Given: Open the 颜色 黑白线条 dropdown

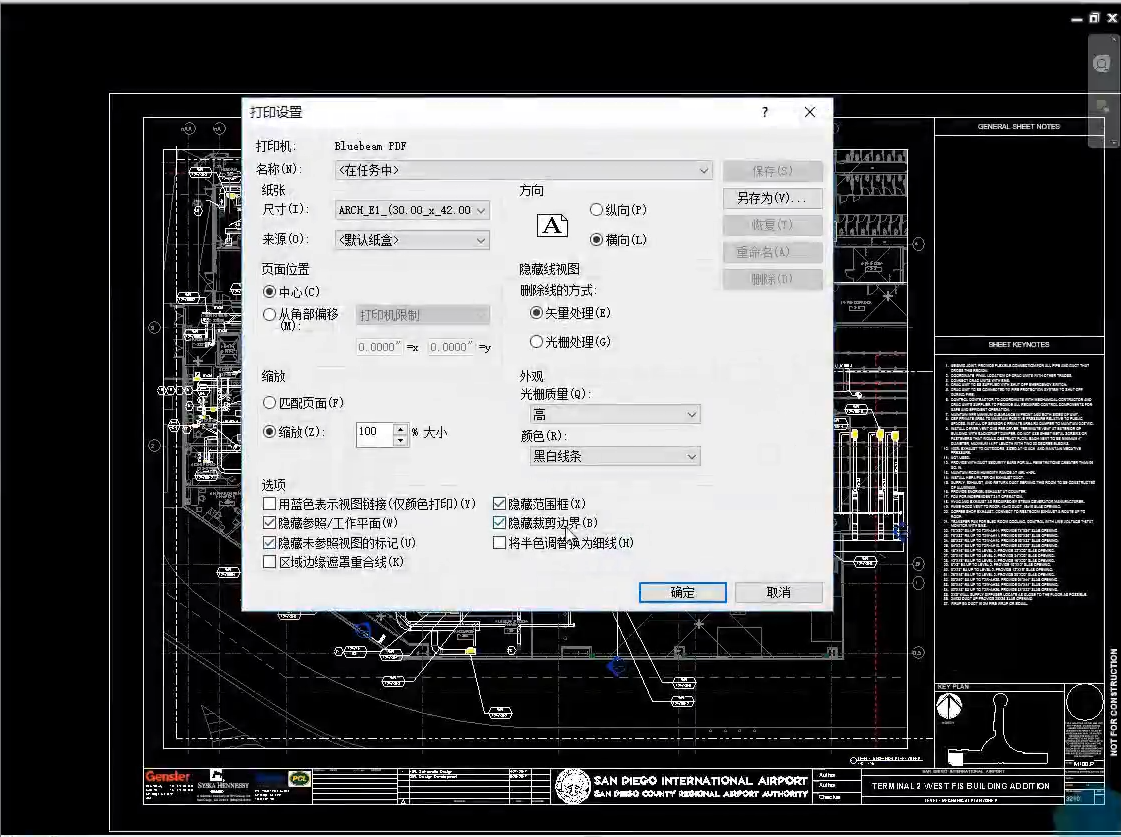Looking at the screenshot, I should 615,456.
